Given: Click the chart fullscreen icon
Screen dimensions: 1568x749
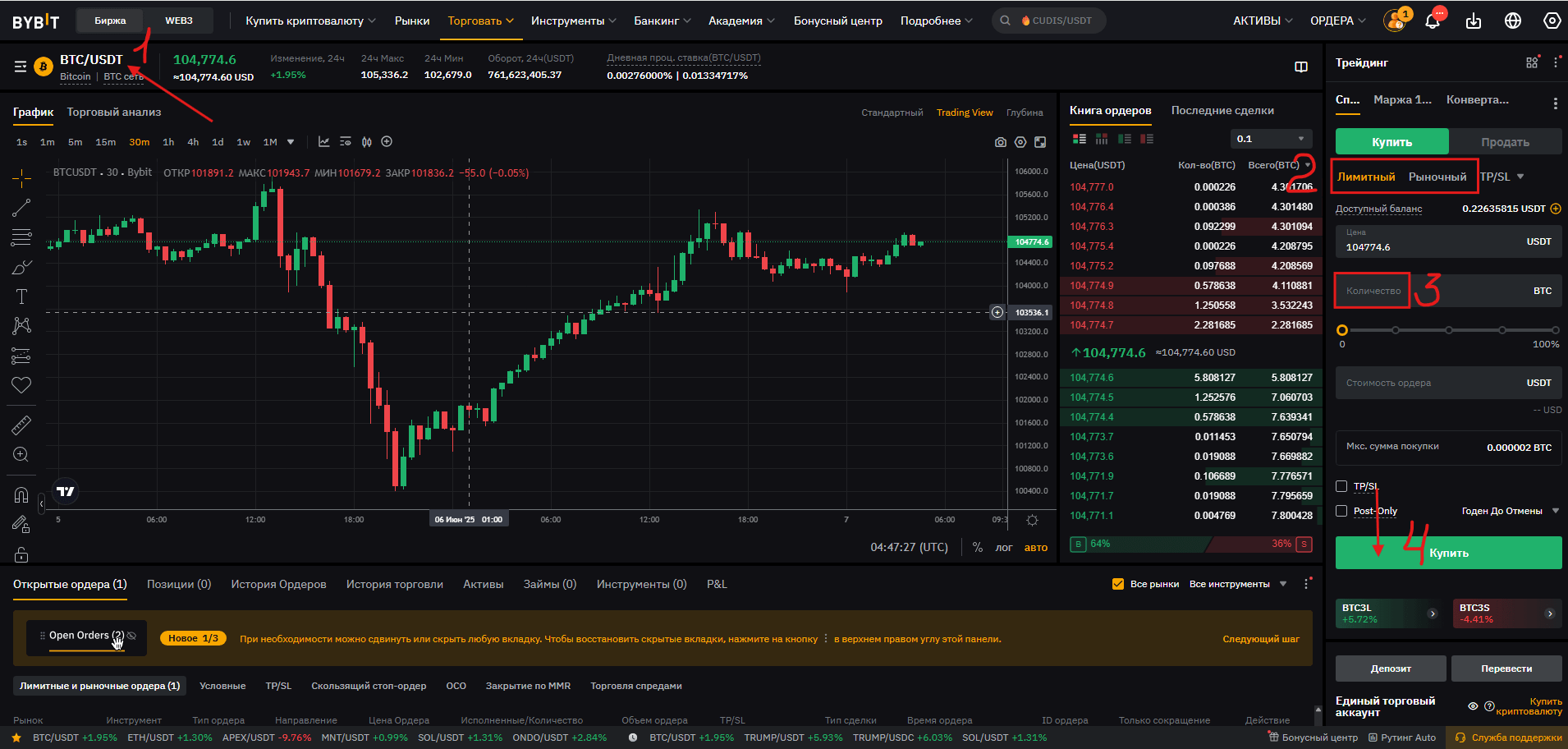Looking at the screenshot, I should point(1040,142).
